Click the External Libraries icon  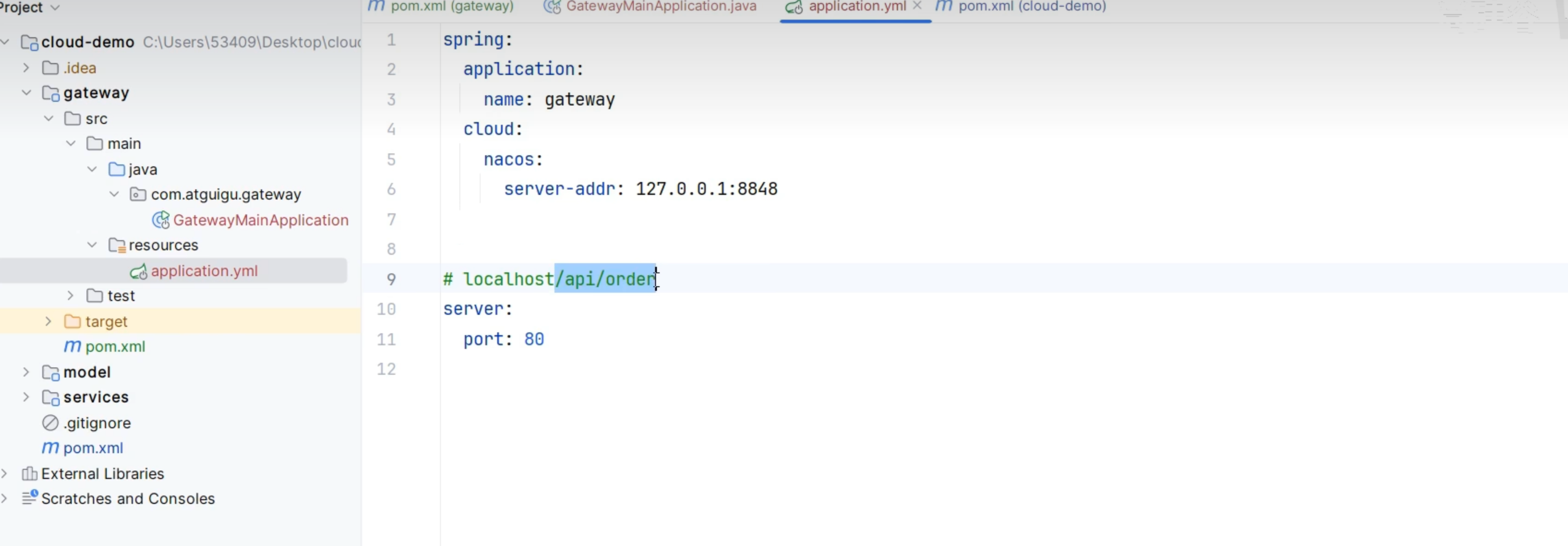[29, 473]
